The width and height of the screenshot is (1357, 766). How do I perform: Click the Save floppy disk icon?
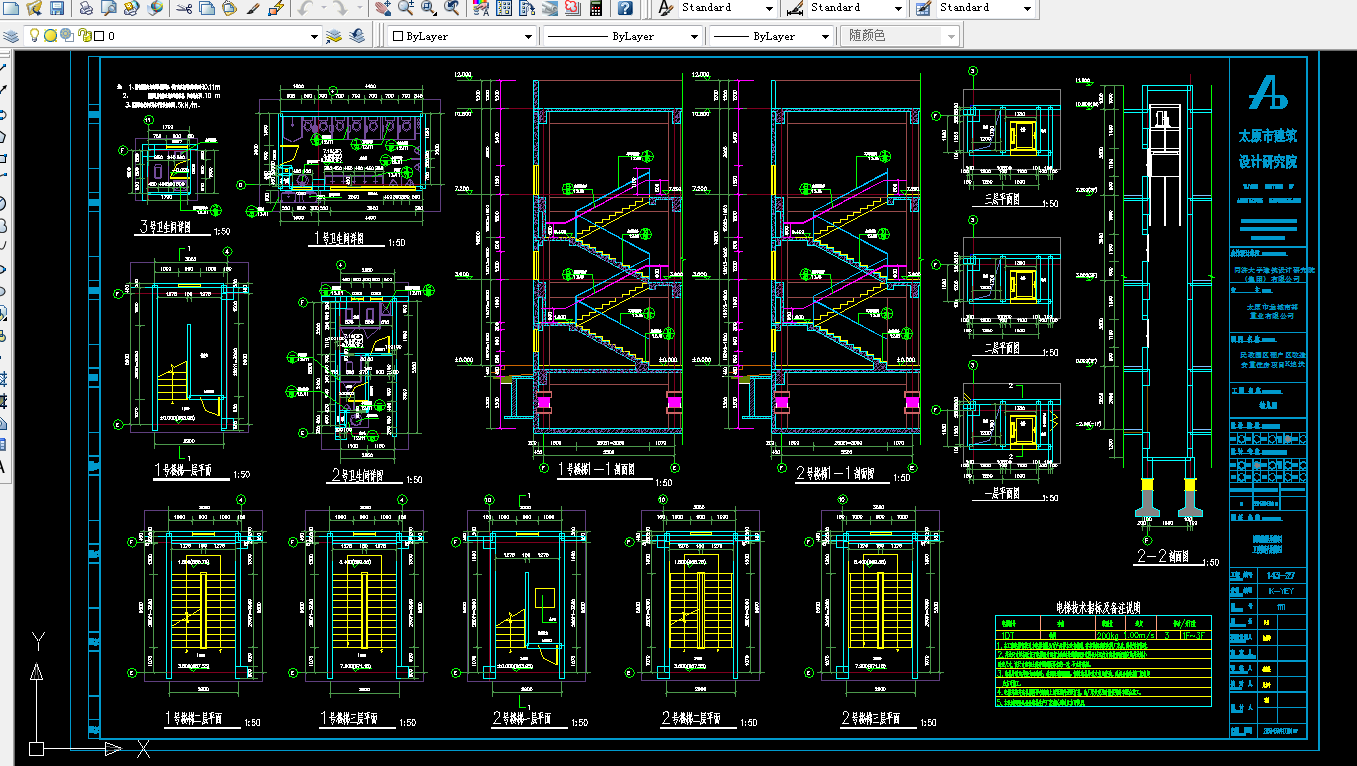(x=57, y=8)
